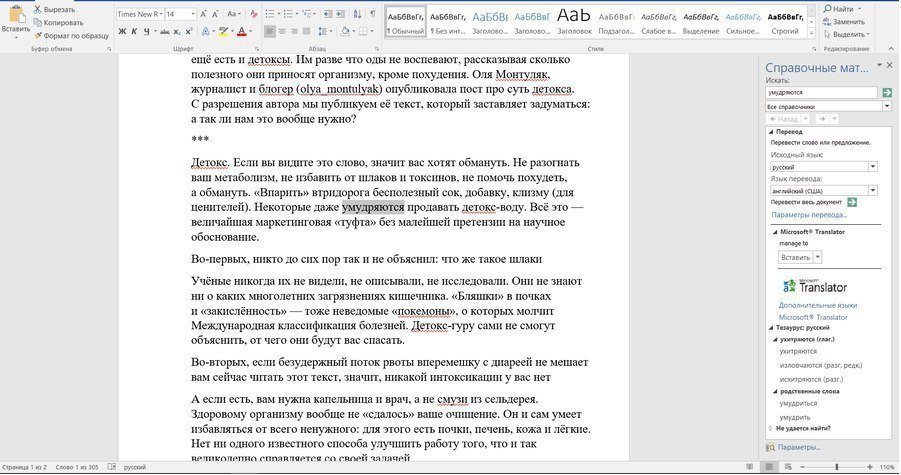Align text right
The height and width of the screenshot is (475, 901).
tap(294, 32)
